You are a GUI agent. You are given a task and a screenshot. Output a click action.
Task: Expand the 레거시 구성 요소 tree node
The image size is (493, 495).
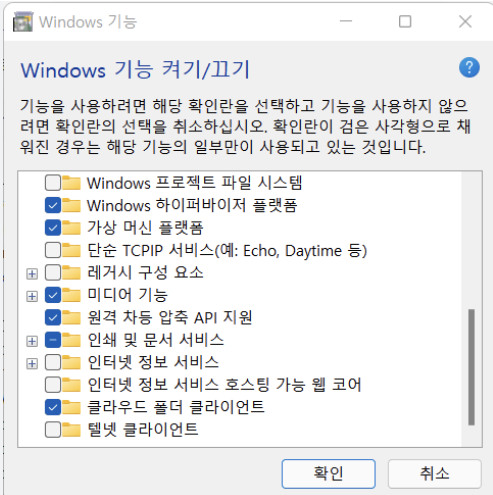pyautogui.click(x=32, y=274)
